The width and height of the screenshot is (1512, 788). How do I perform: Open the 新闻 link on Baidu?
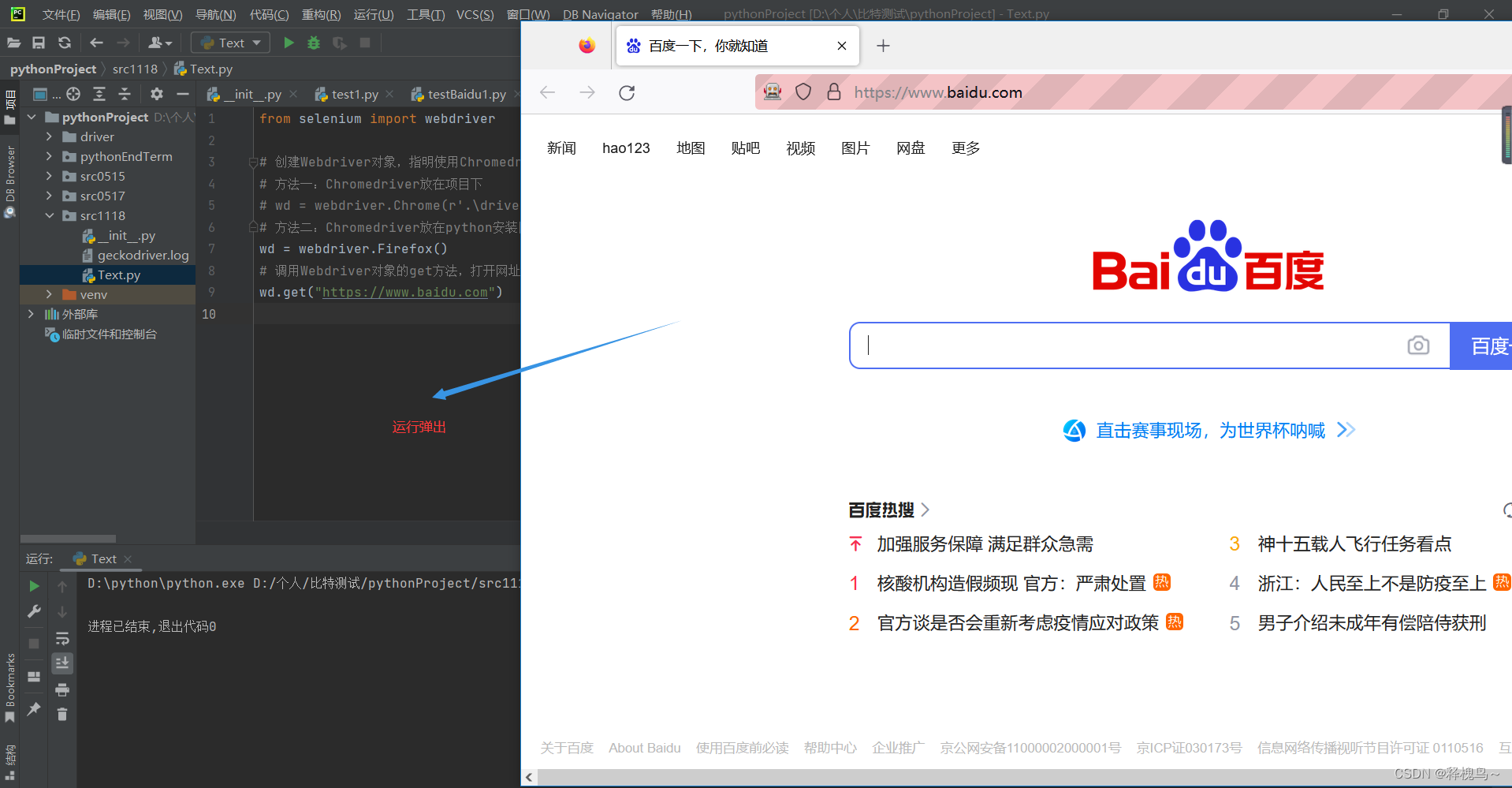(x=561, y=148)
